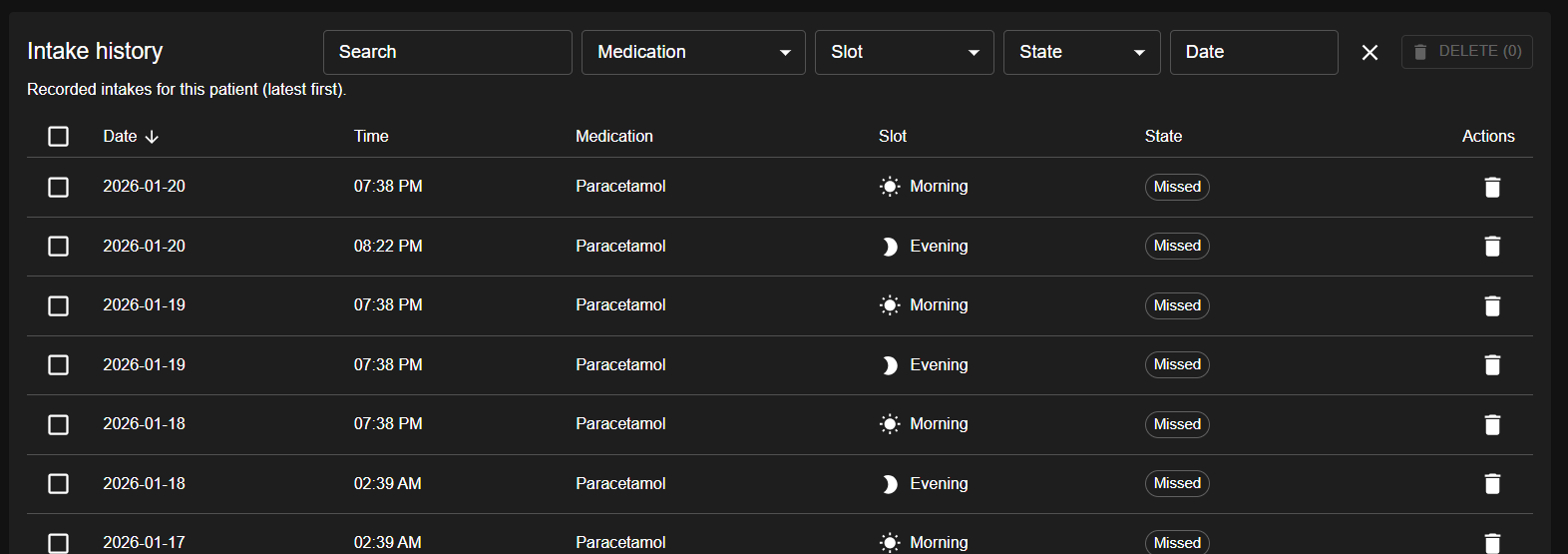Click trash icon for 2026-01-19 Morning row

[x=1492, y=305]
